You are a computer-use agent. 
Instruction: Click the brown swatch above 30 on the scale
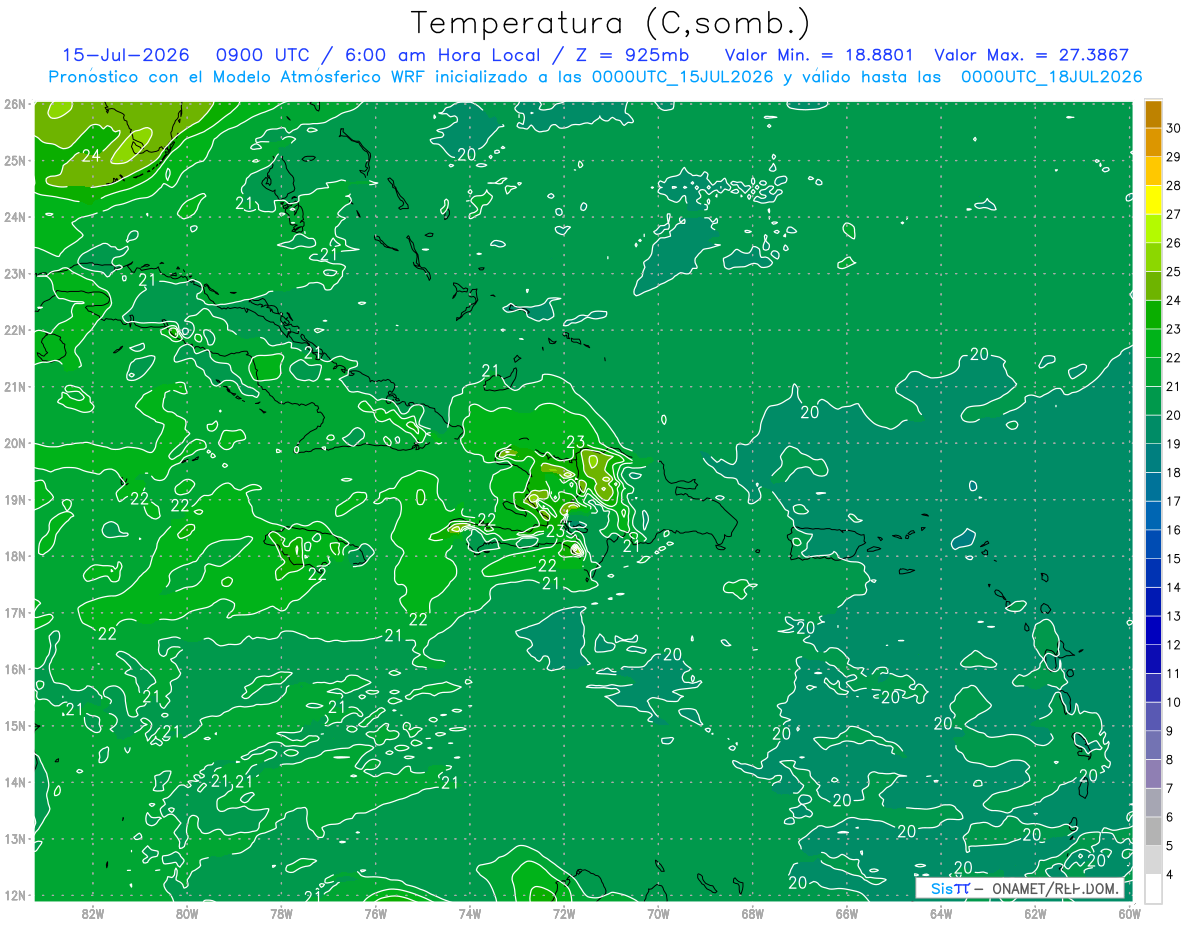1153,113
